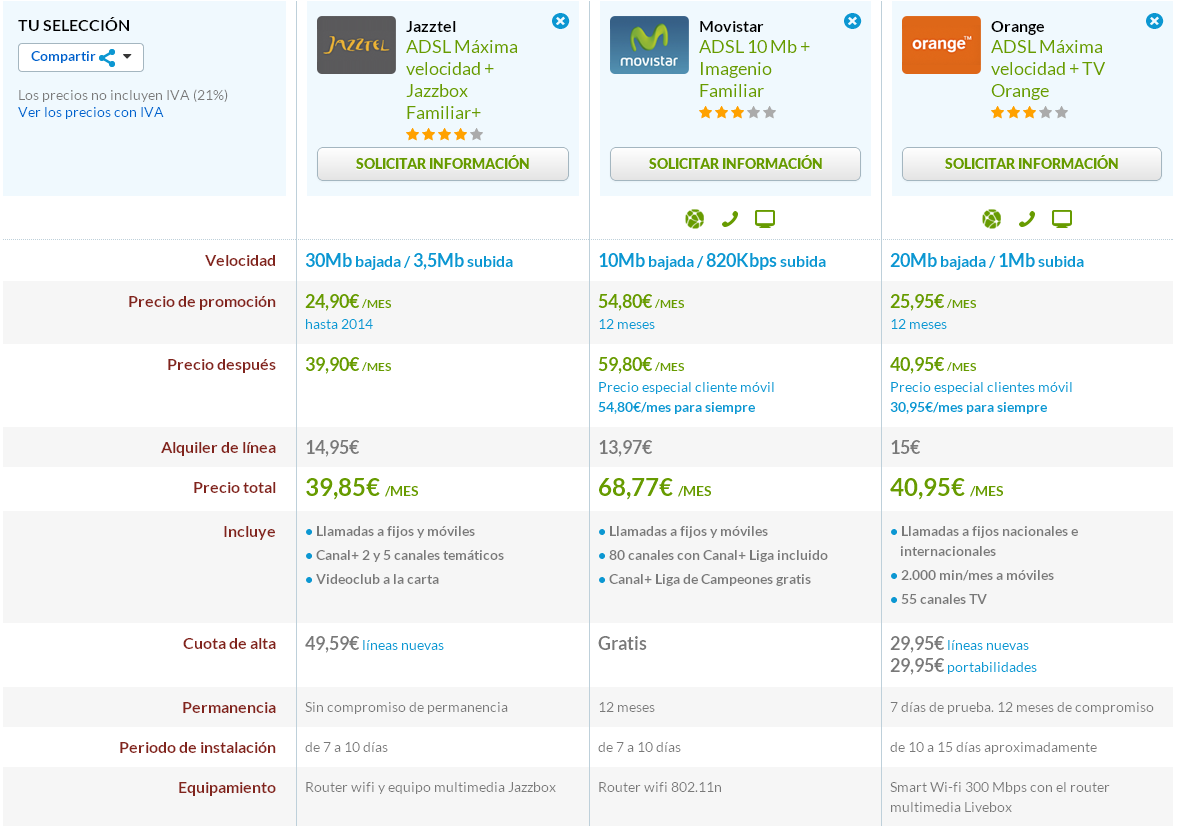Select '54,80€/mes para siempre' text
The height and width of the screenshot is (826, 1177).
[676, 407]
